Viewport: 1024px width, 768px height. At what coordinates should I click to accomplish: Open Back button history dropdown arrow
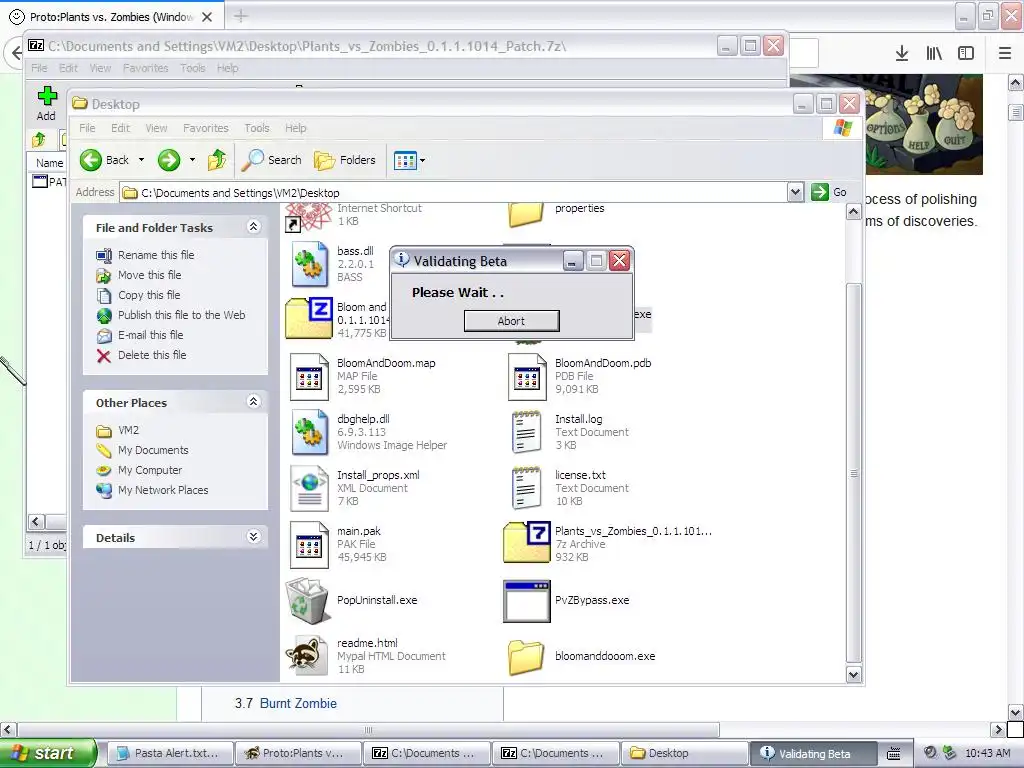[141, 160]
